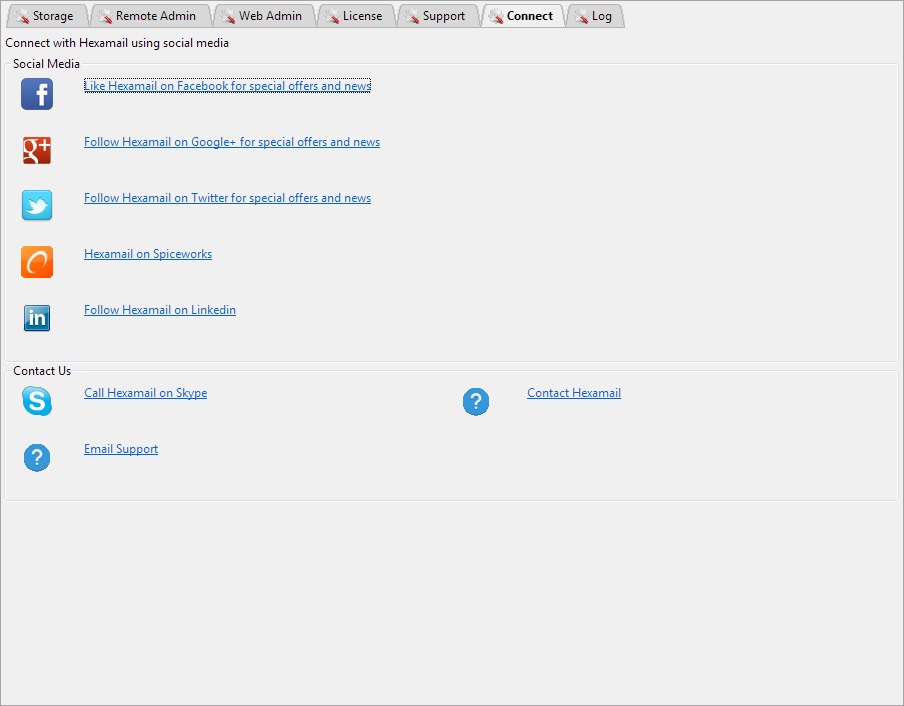
Task: Follow Hexamail on Google+ link
Action: (x=231, y=142)
